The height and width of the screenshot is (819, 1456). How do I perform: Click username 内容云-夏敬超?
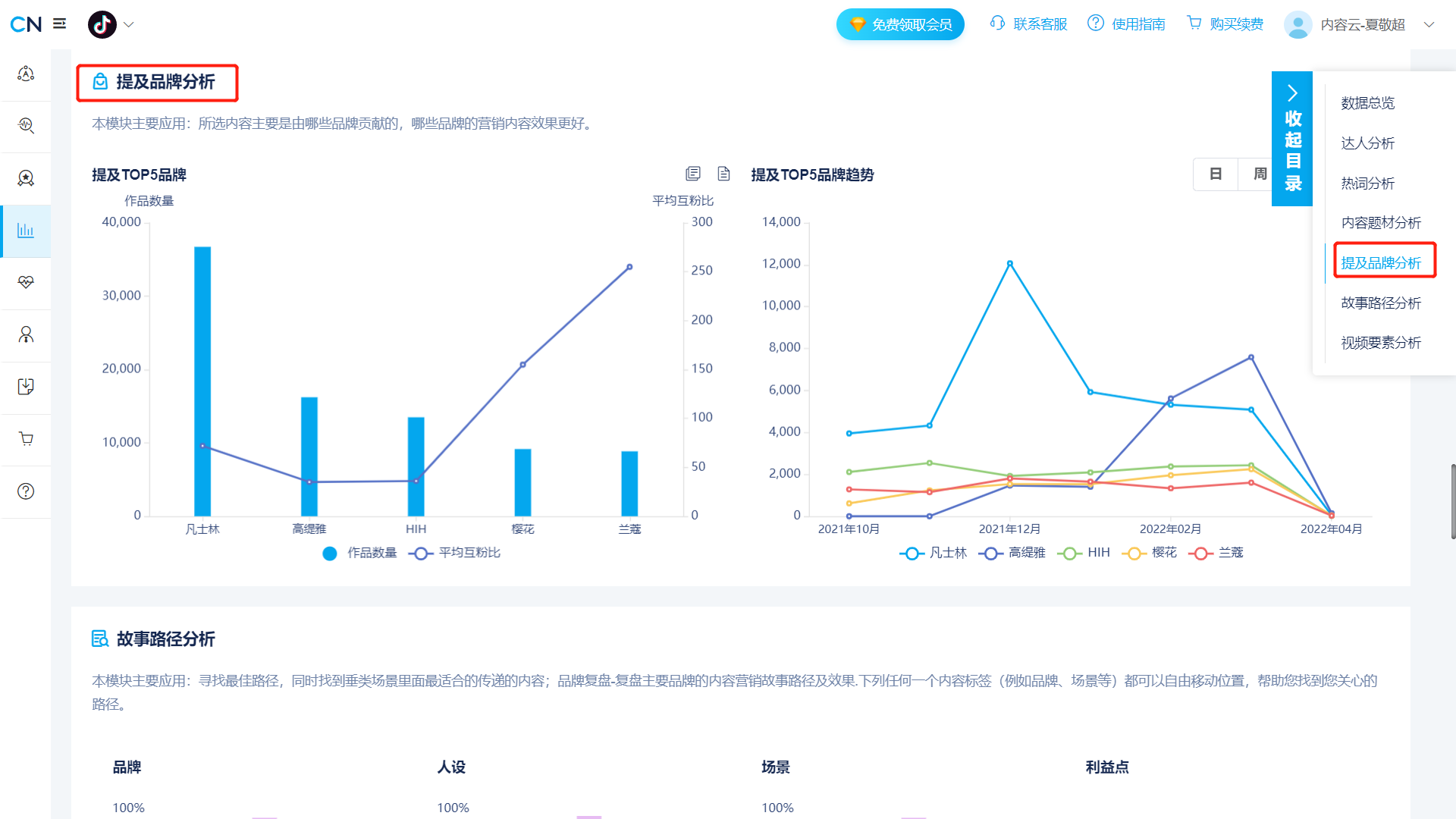pos(1363,25)
